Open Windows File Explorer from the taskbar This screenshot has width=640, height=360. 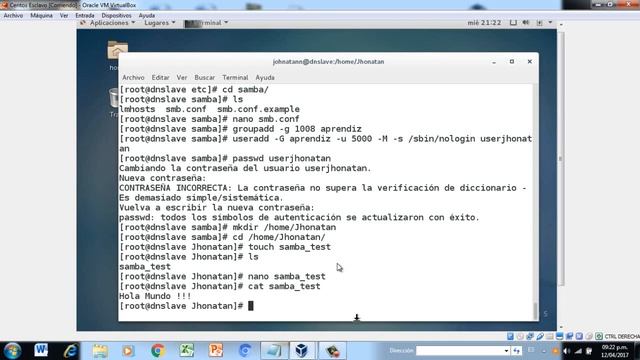tap(100, 351)
